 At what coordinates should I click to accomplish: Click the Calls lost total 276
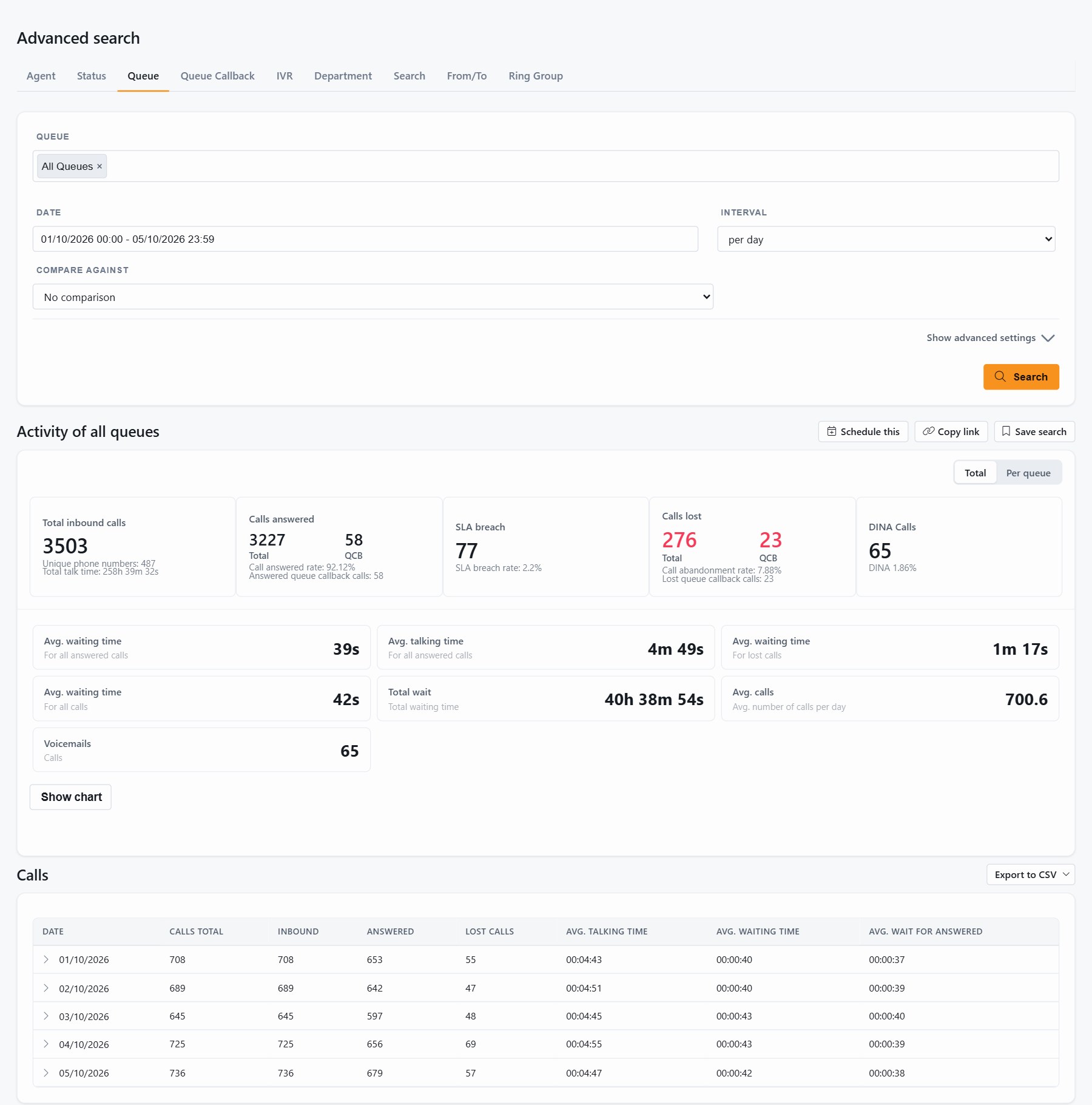point(679,539)
